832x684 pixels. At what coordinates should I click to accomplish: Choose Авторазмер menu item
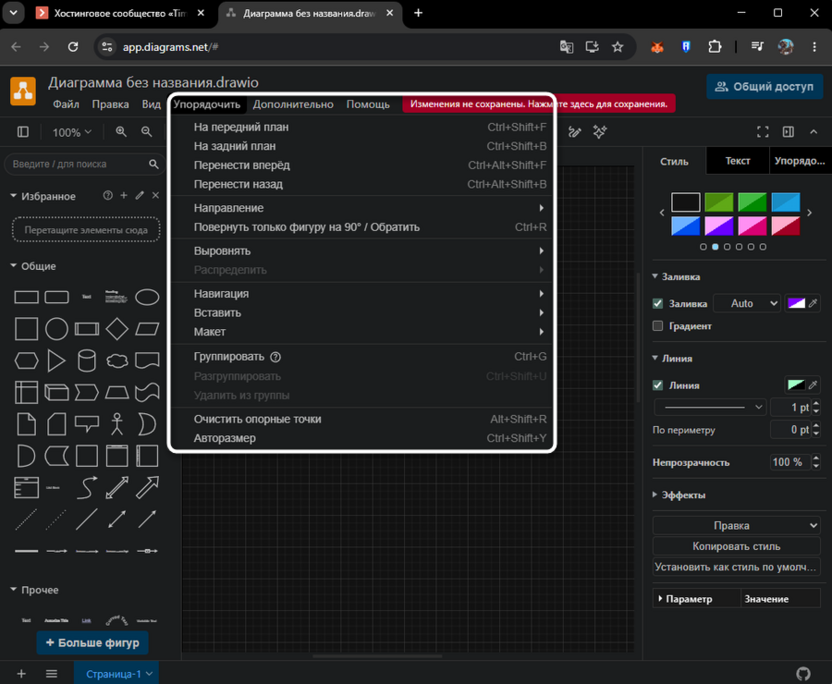[x=362, y=438]
